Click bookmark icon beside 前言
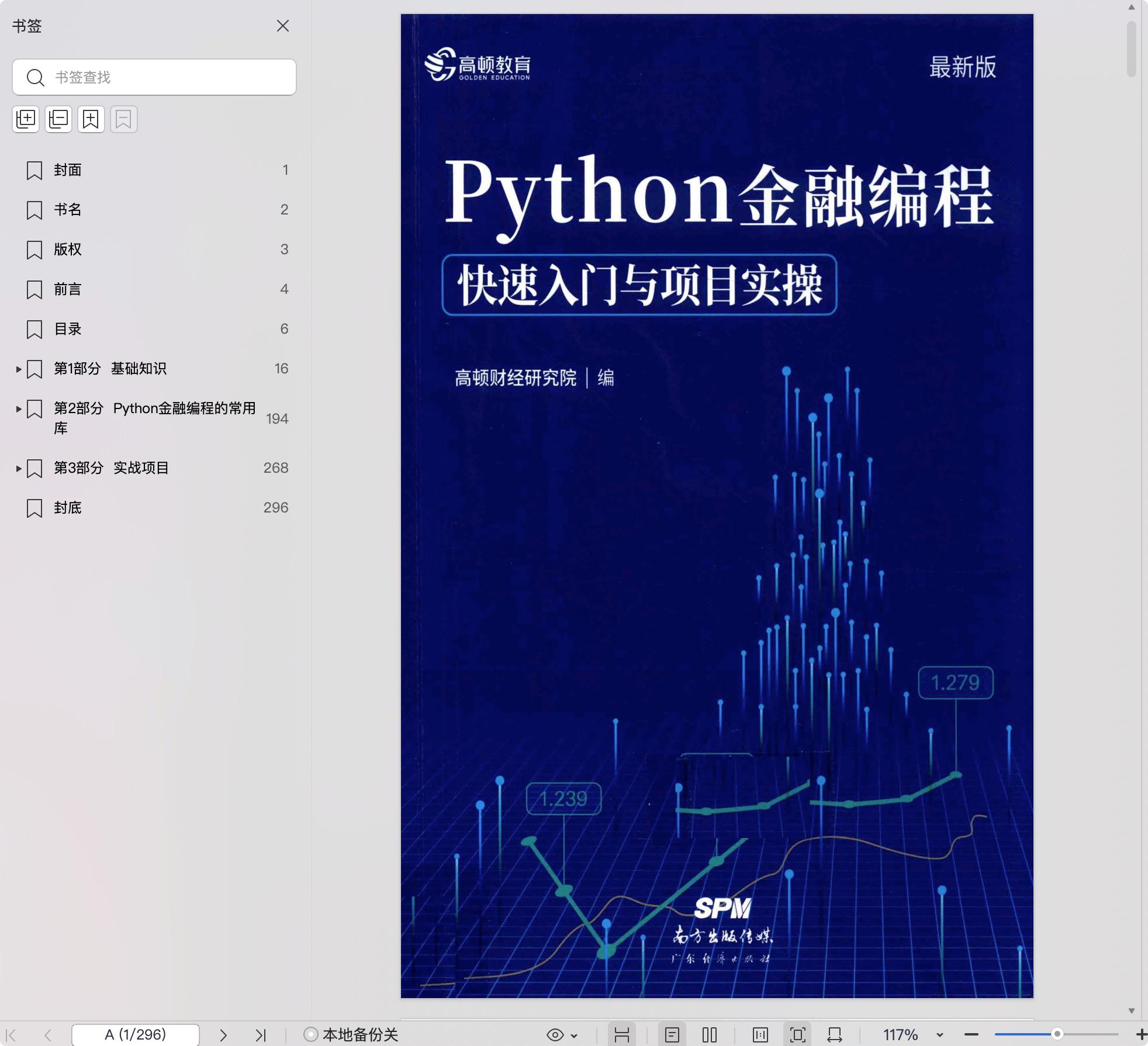 (34, 290)
